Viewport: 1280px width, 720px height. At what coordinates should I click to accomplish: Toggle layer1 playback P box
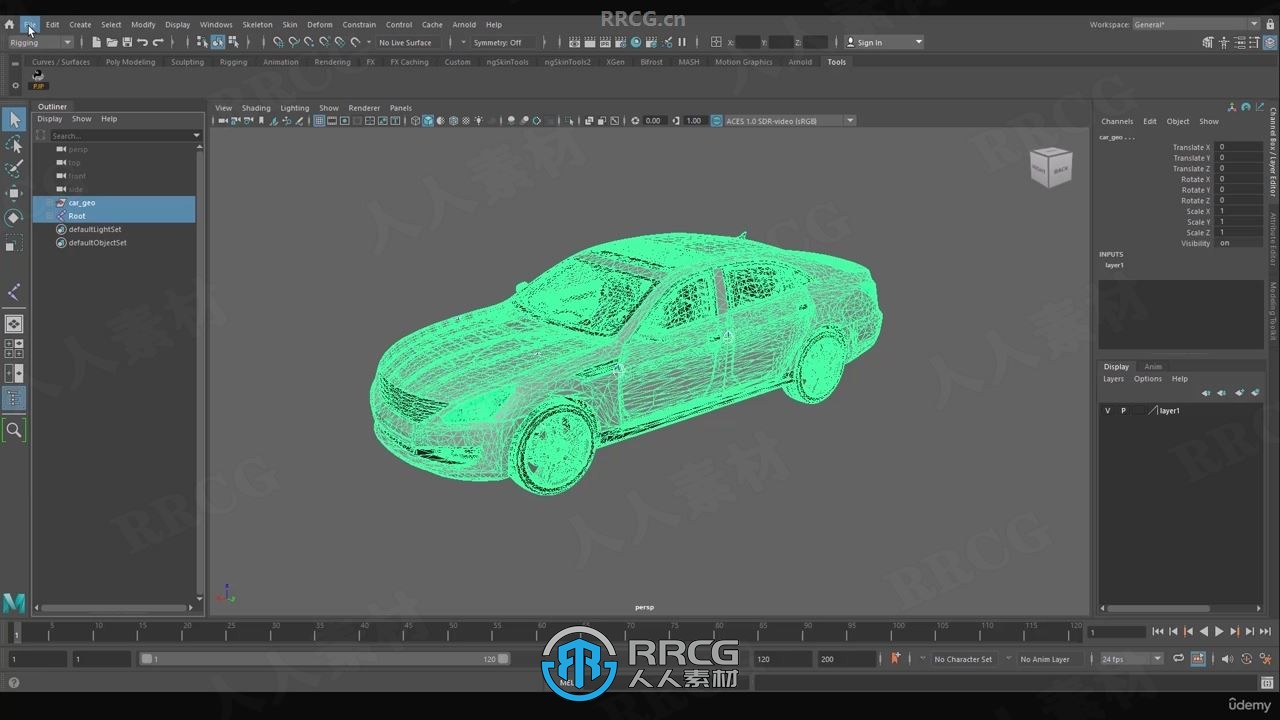coord(1123,411)
